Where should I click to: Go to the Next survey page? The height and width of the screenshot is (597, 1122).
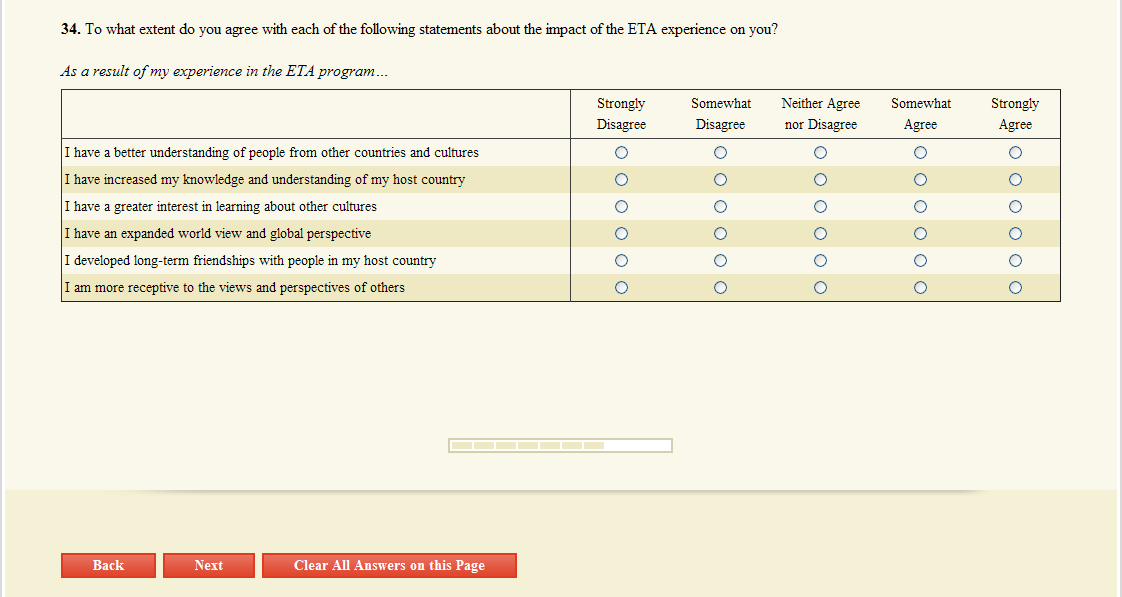pos(209,565)
